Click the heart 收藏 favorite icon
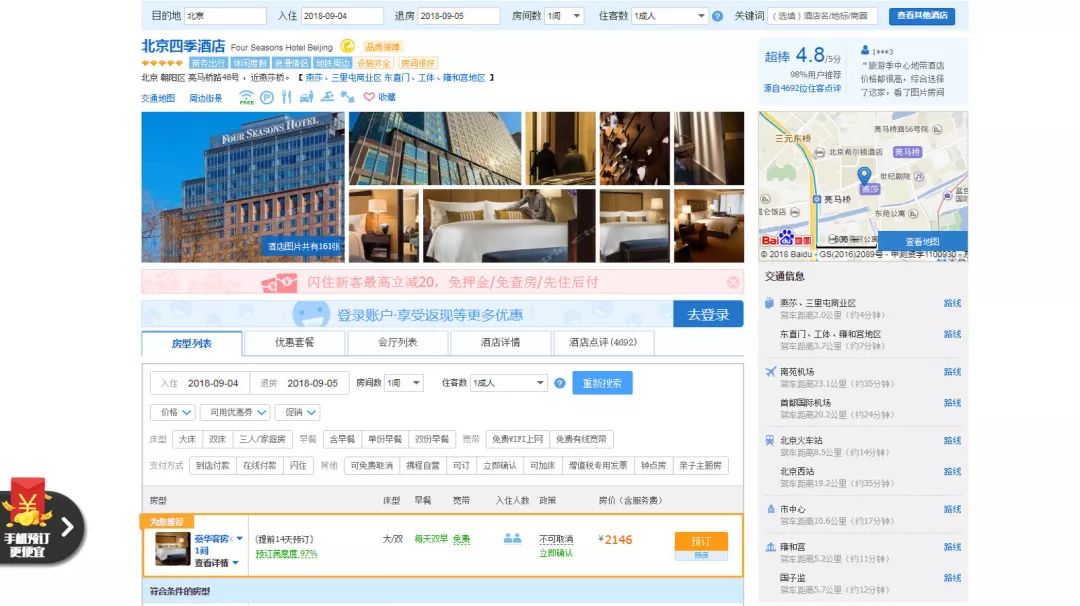The height and width of the screenshot is (606, 1080). pos(369,97)
